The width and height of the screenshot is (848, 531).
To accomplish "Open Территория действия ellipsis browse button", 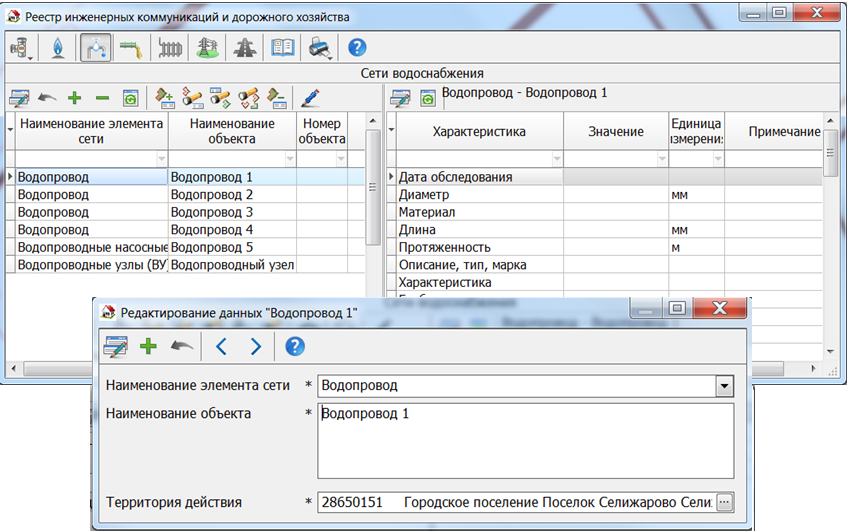I will pyautogui.click(x=725, y=502).
